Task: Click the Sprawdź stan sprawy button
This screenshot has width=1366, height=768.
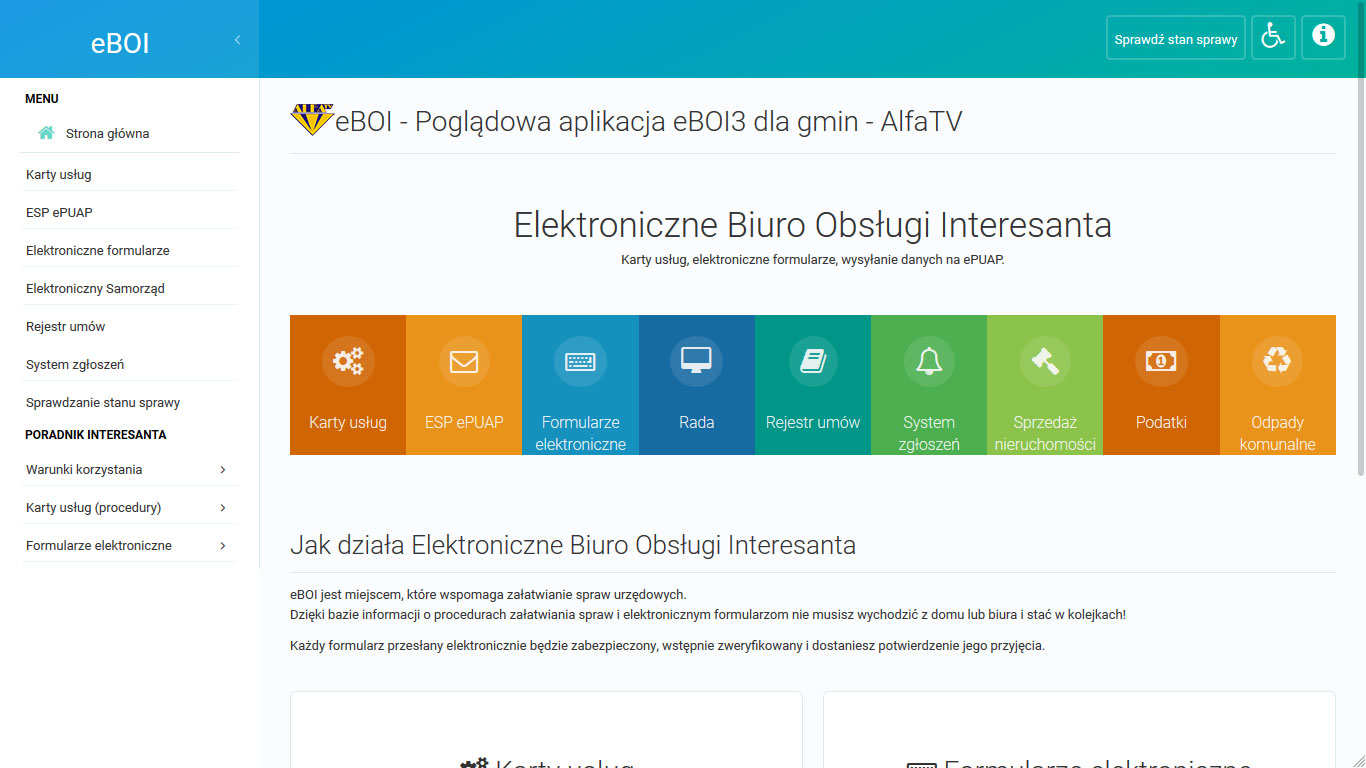Action: click(1175, 37)
